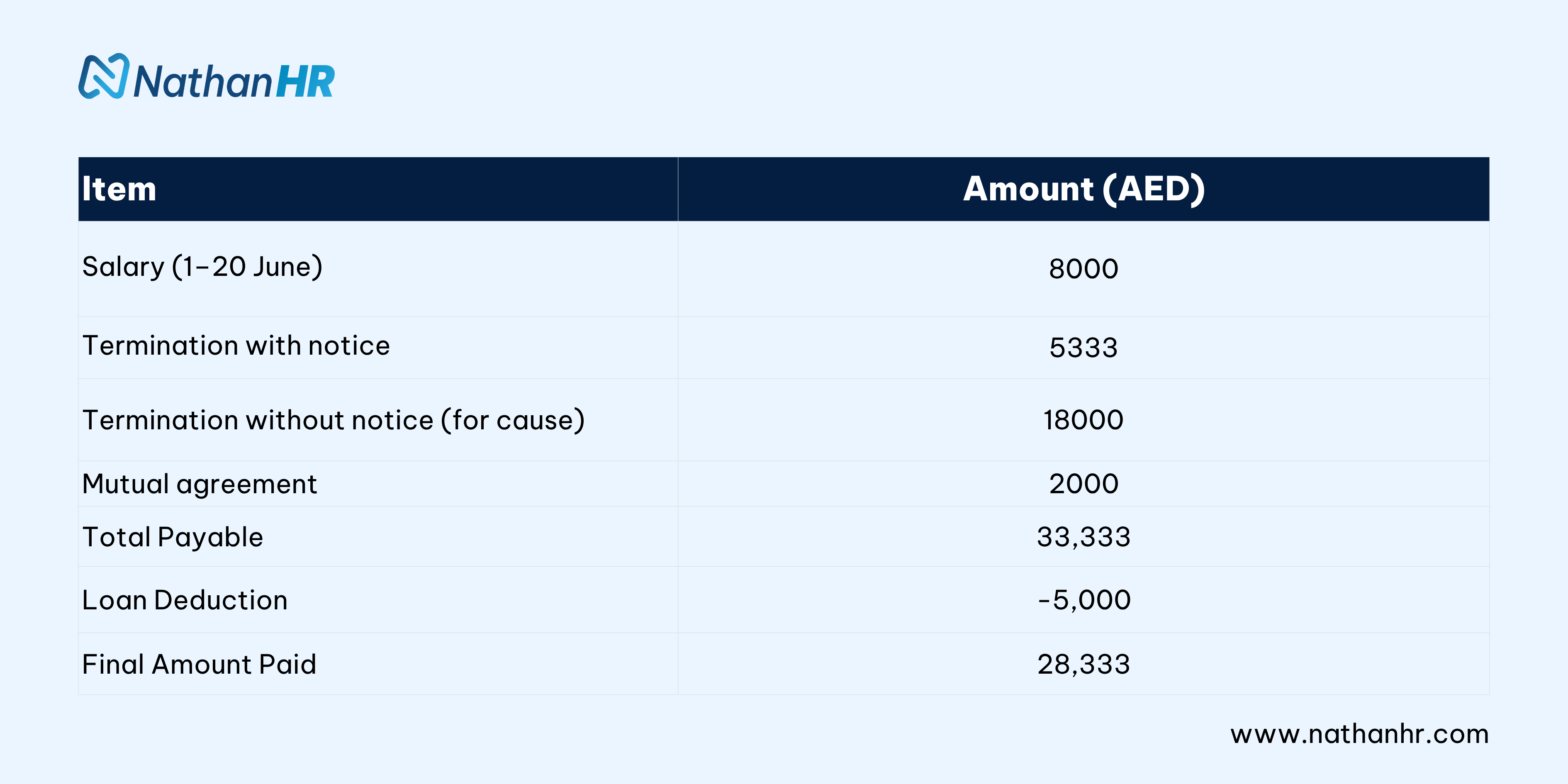Image resolution: width=1568 pixels, height=784 pixels.
Task: Select the 28,333 final amount value
Action: (1083, 664)
